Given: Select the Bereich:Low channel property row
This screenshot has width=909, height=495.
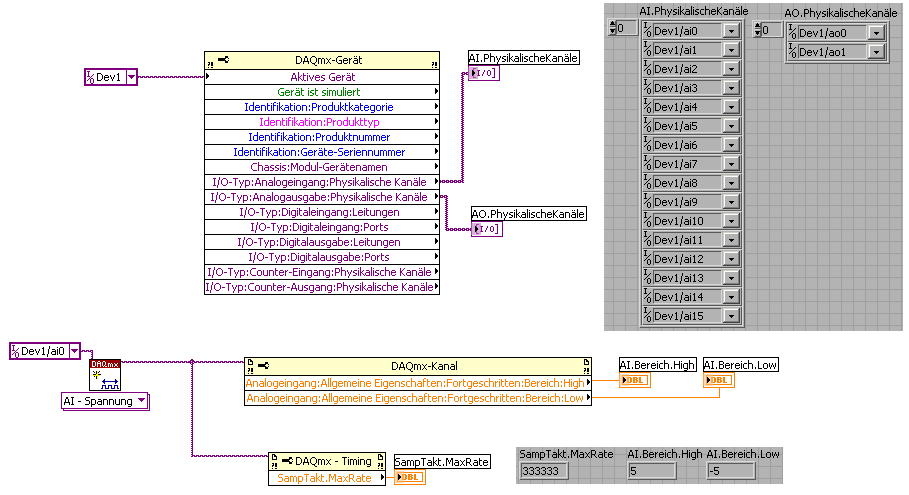Looking at the screenshot, I should 417,398.
